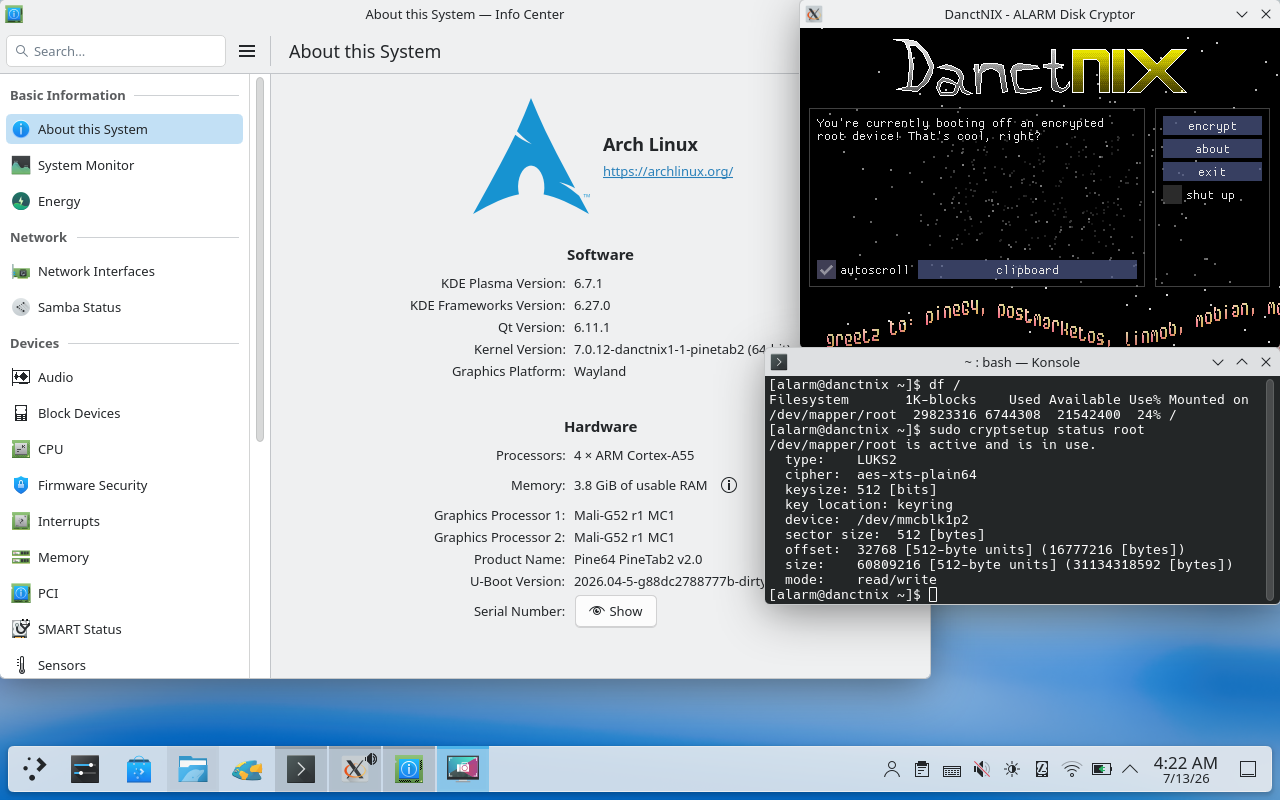Screen dimensions: 1280x800
Task: Open the application launcher menu
Action: coord(35,769)
